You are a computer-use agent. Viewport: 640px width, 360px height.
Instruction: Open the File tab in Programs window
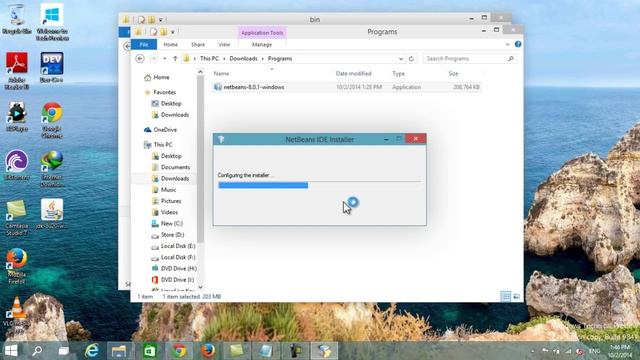[144, 44]
